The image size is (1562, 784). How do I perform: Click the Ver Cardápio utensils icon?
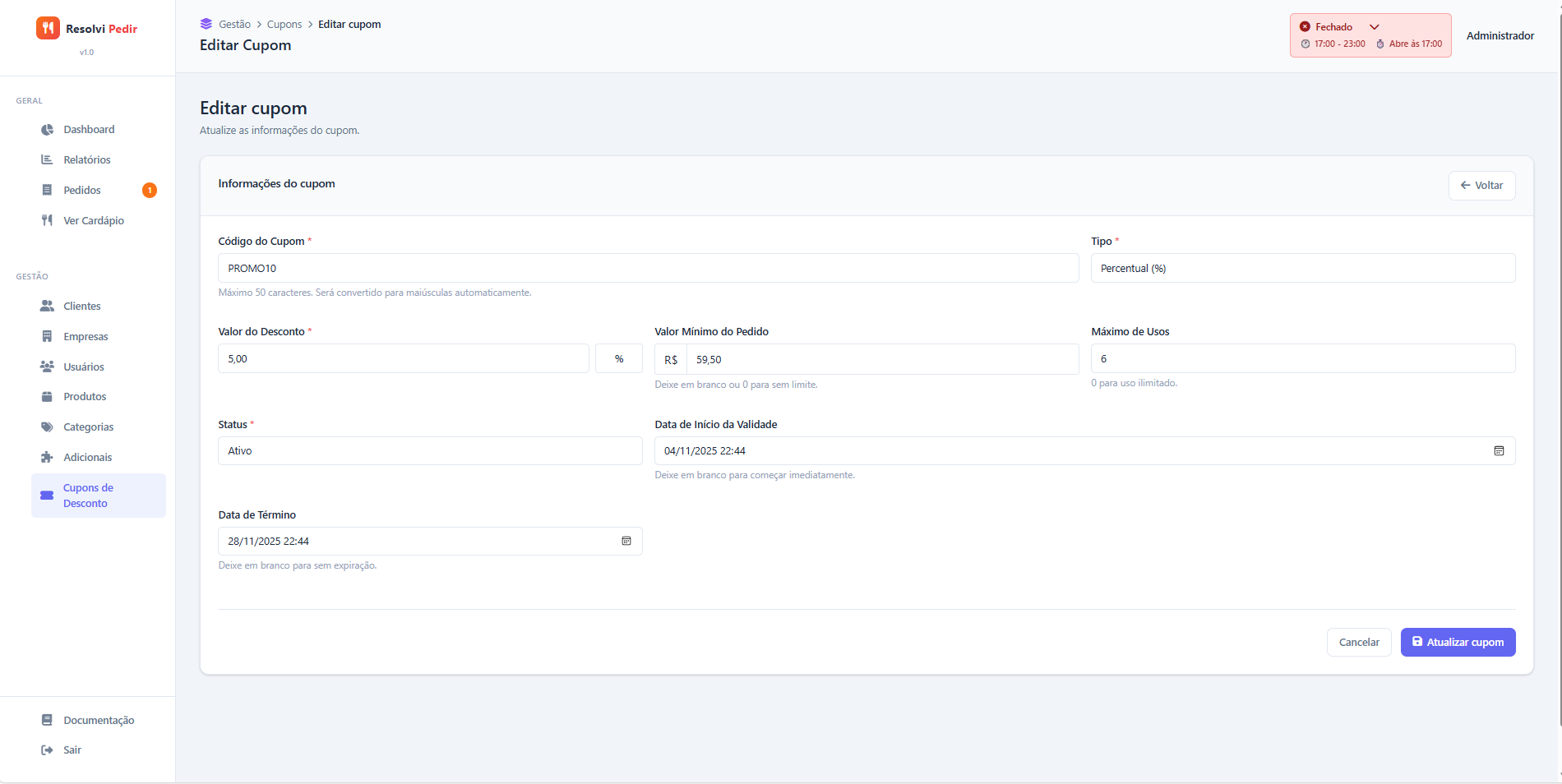(47, 220)
